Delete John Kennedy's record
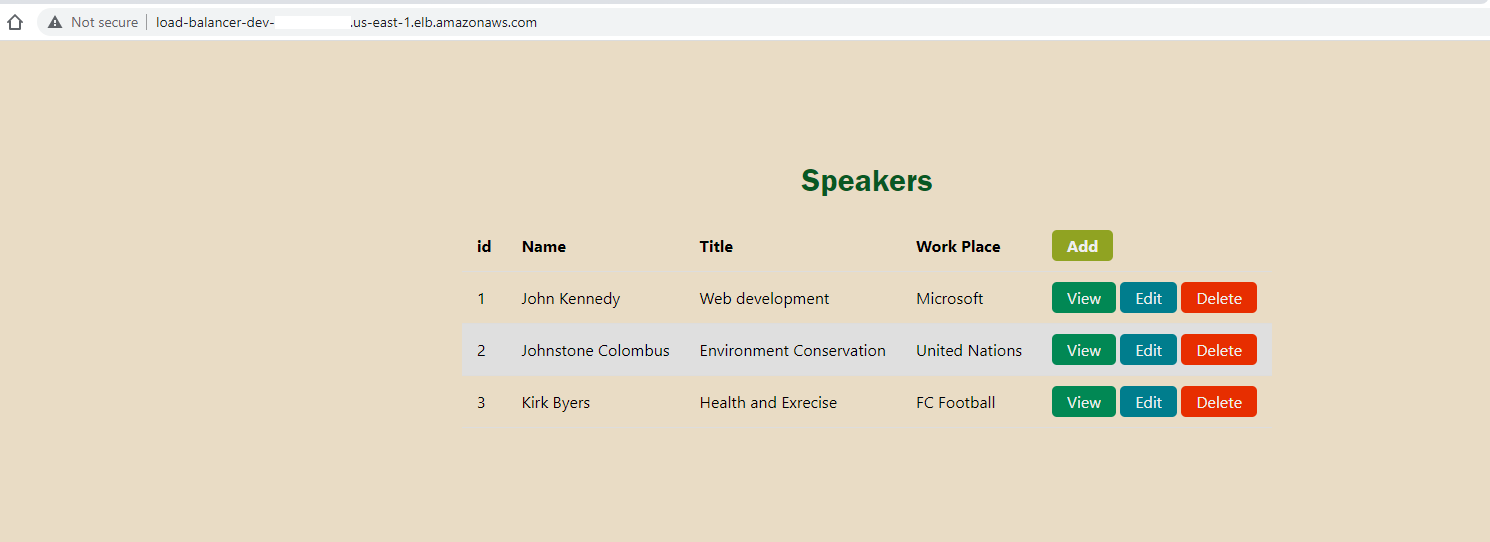Screen dimensions: 1490x542 [1218, 298]
